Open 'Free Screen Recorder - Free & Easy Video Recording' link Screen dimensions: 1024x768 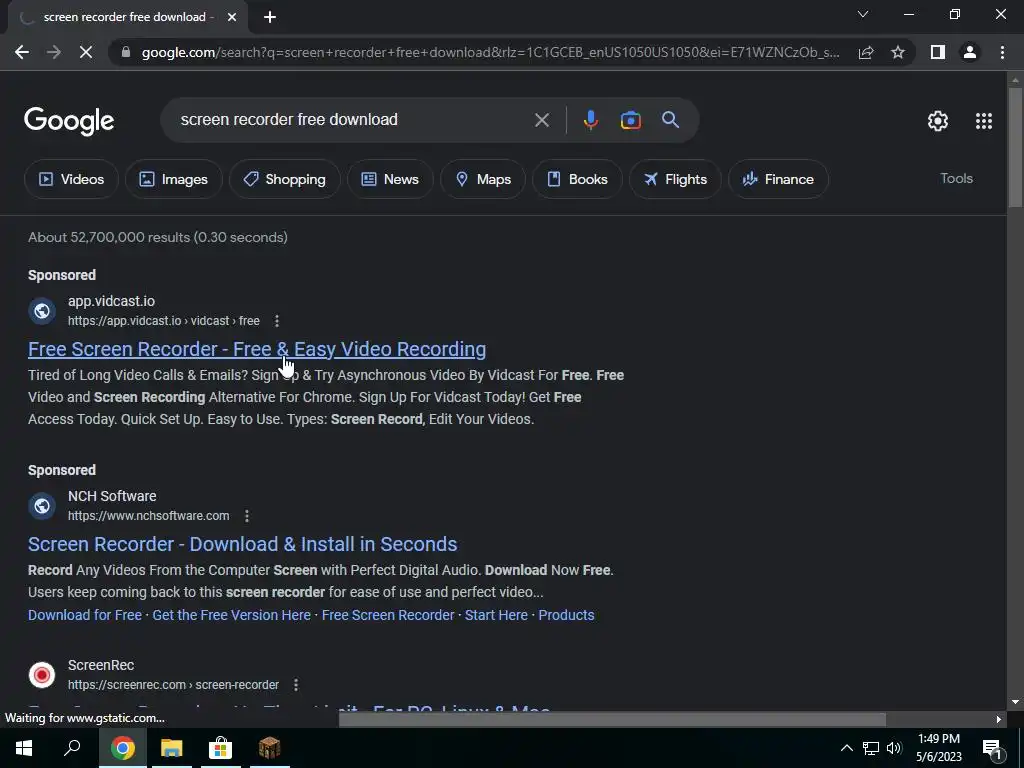[257, 349]
